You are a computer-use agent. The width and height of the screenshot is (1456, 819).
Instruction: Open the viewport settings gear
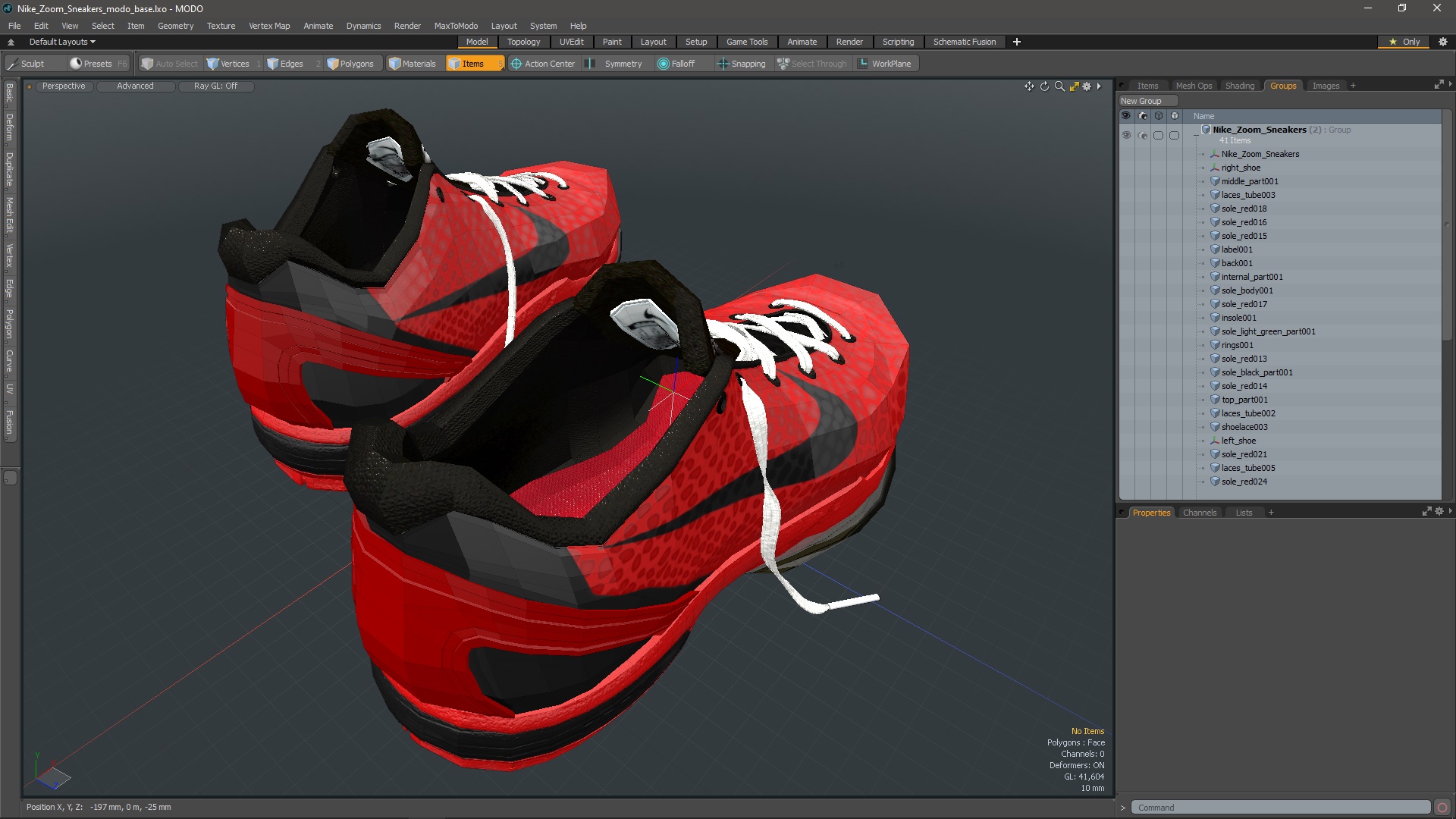pyautogui.click(x=1087, y=86)
